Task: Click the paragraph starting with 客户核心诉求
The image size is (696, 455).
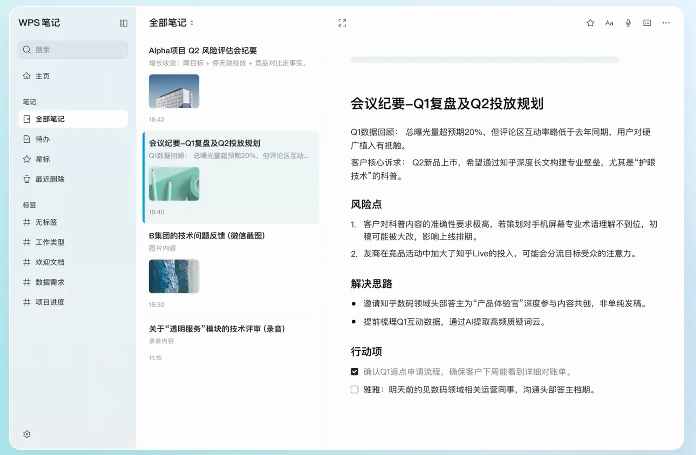Action: [503, 169]
